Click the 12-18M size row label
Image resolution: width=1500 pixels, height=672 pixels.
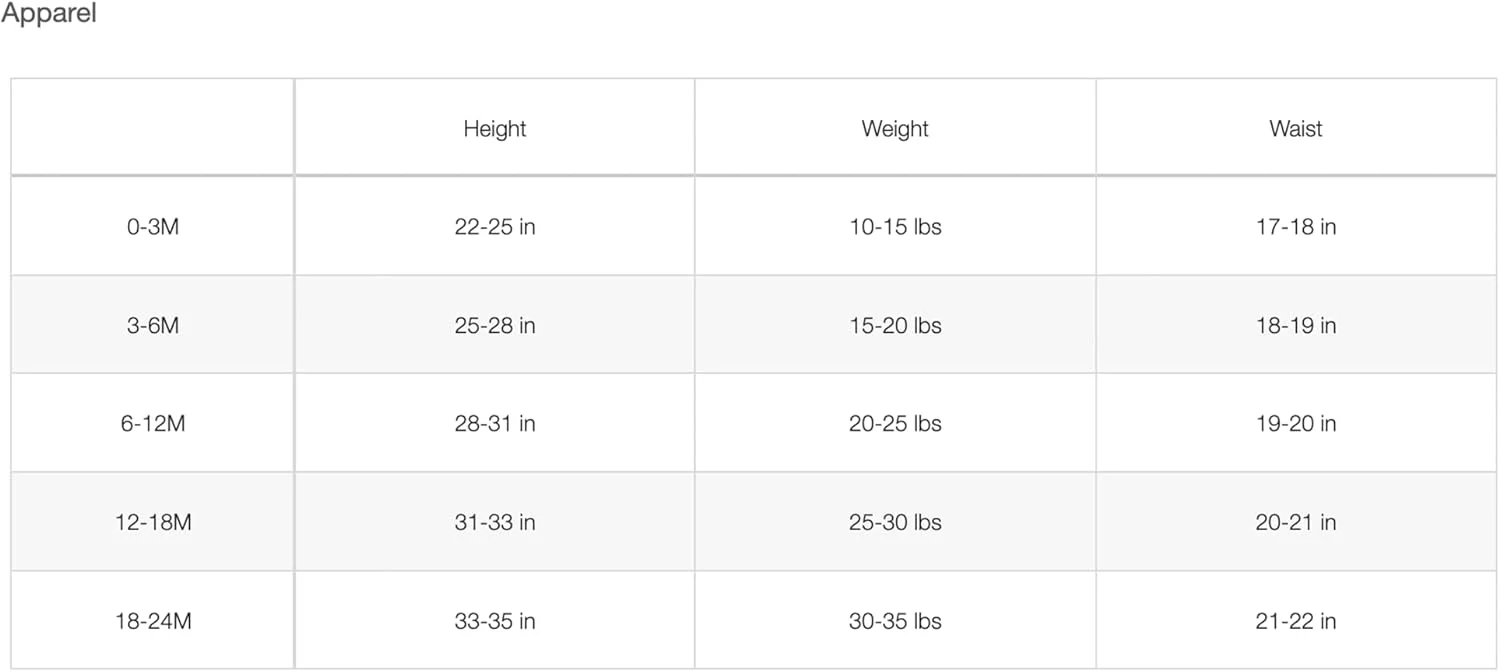pos(153,523)
